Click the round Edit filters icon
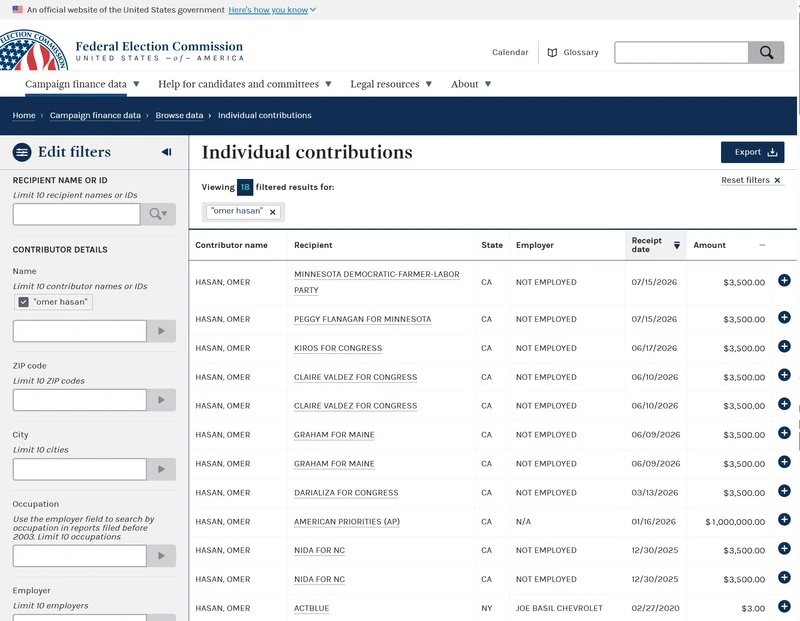 pos(22,152)
